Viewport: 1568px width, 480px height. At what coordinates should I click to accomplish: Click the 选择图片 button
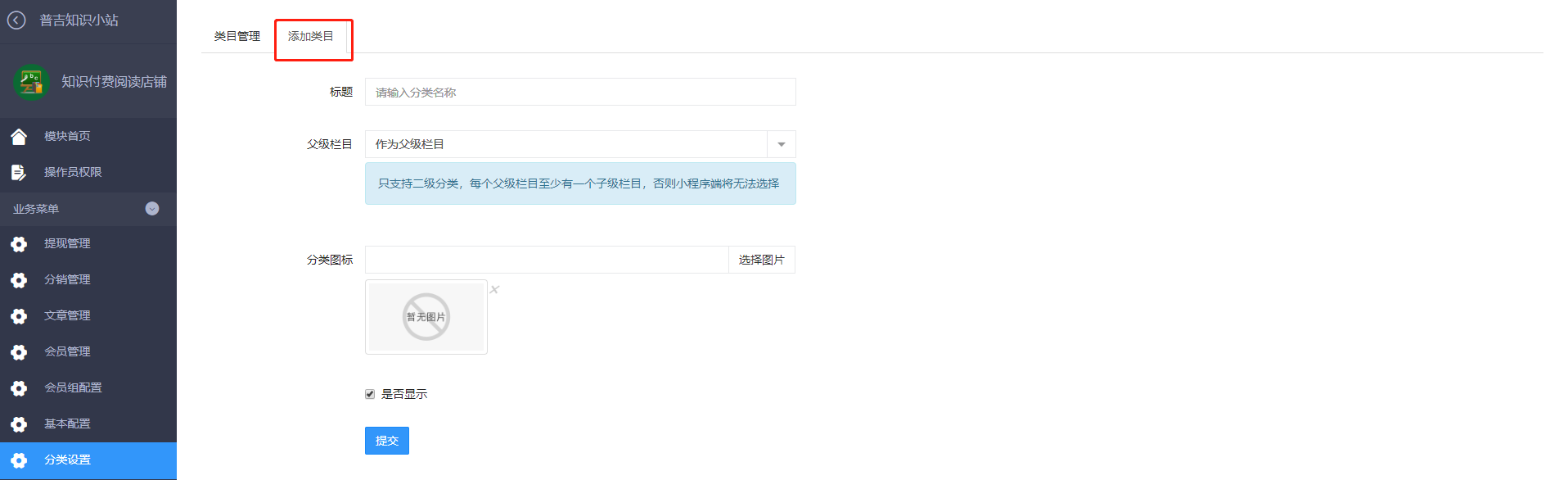(762, 260)
